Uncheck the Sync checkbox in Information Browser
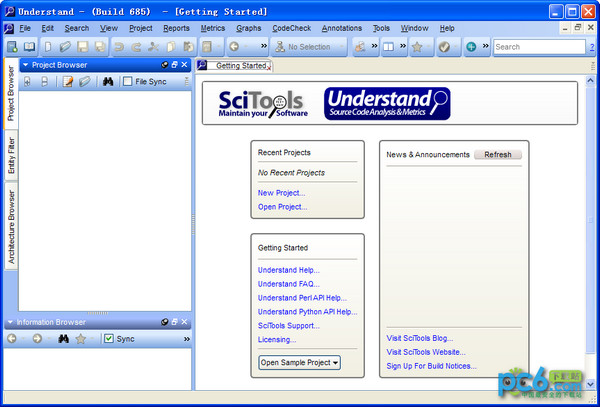Image resolution: width=600 pixels, height=407 pixels. tap(109, 339)
